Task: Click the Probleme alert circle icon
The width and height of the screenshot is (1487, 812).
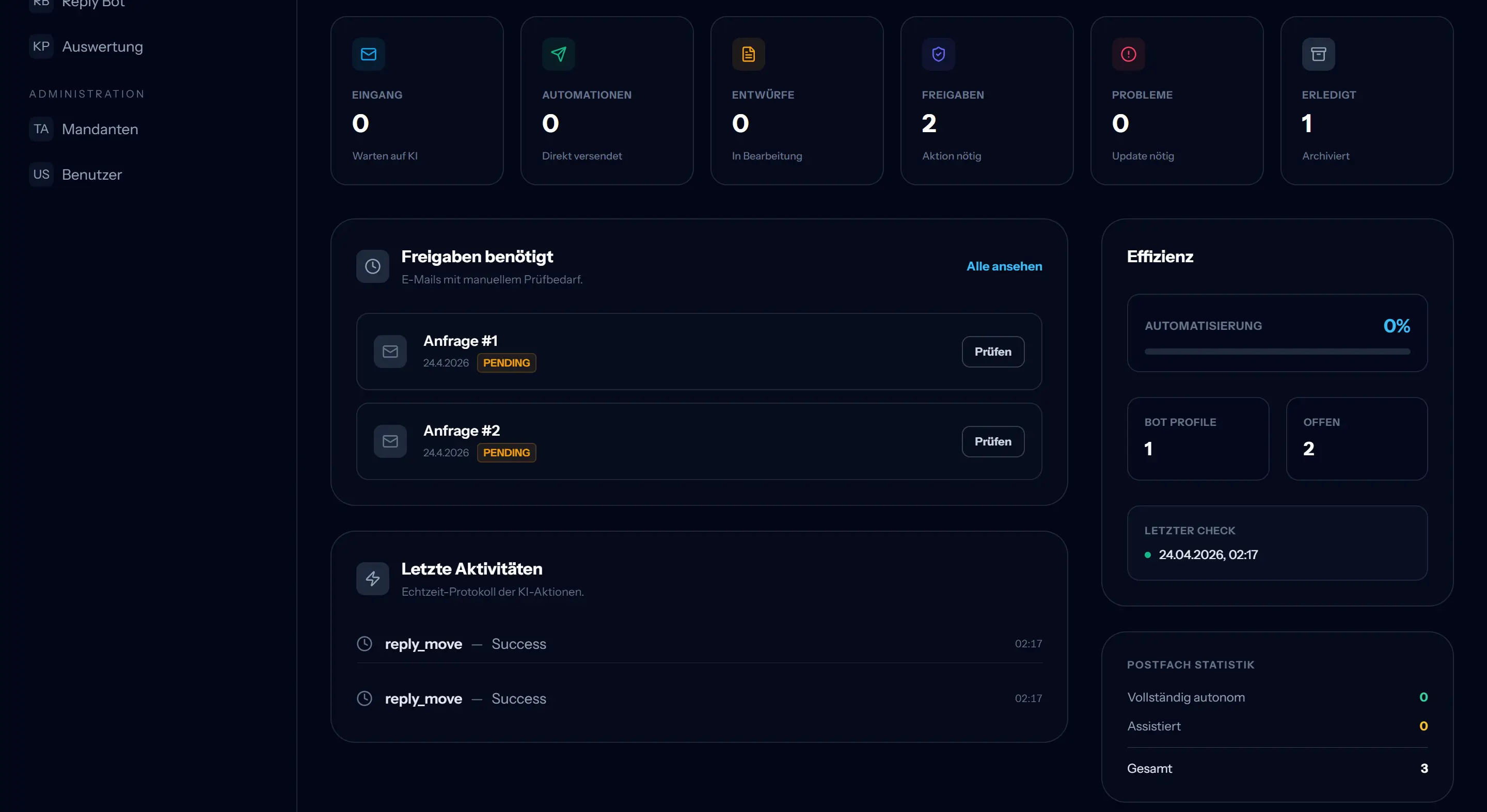Action: click(1128, 54)
